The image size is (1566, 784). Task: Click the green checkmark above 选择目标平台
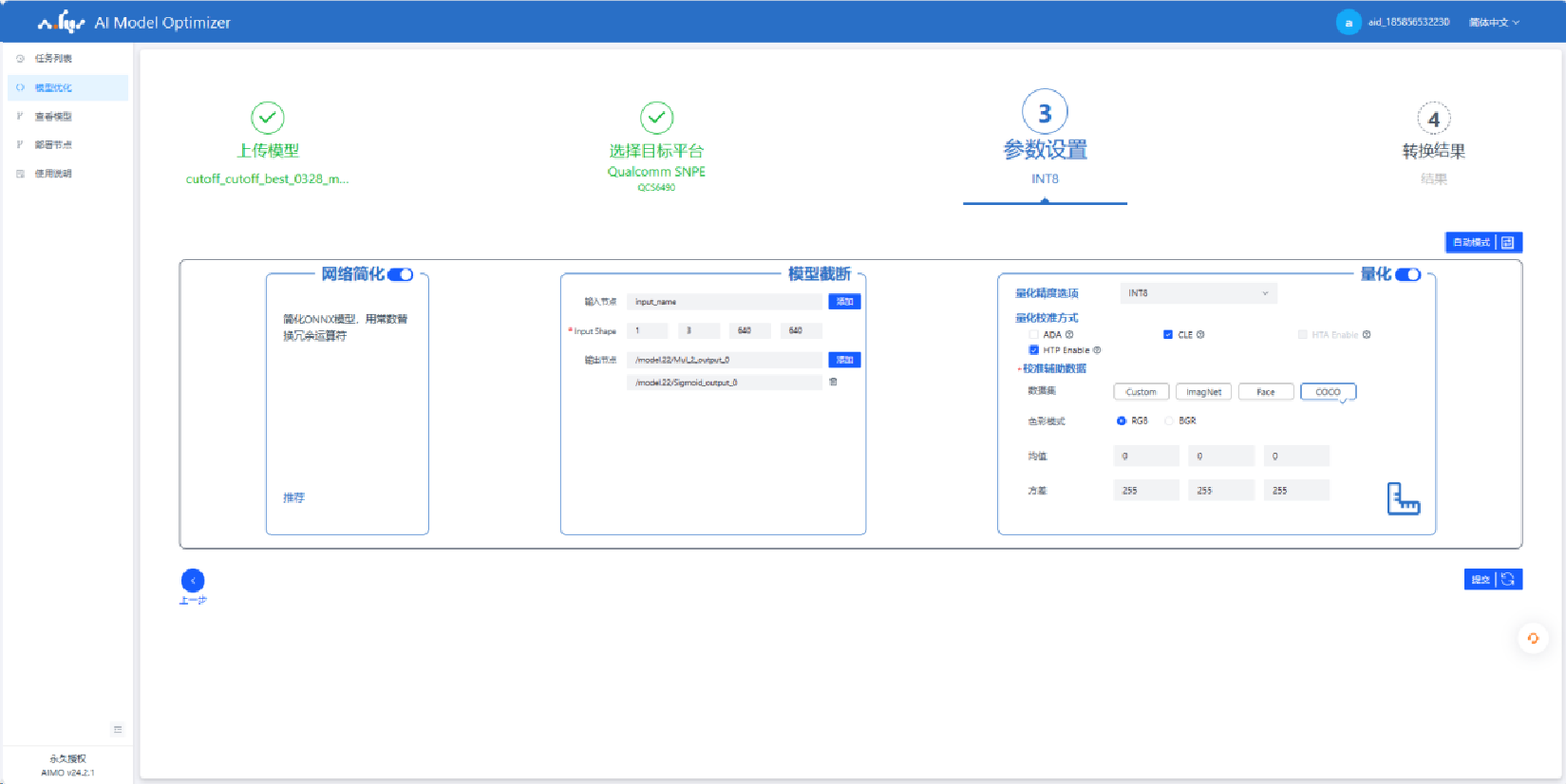(656, 118)
